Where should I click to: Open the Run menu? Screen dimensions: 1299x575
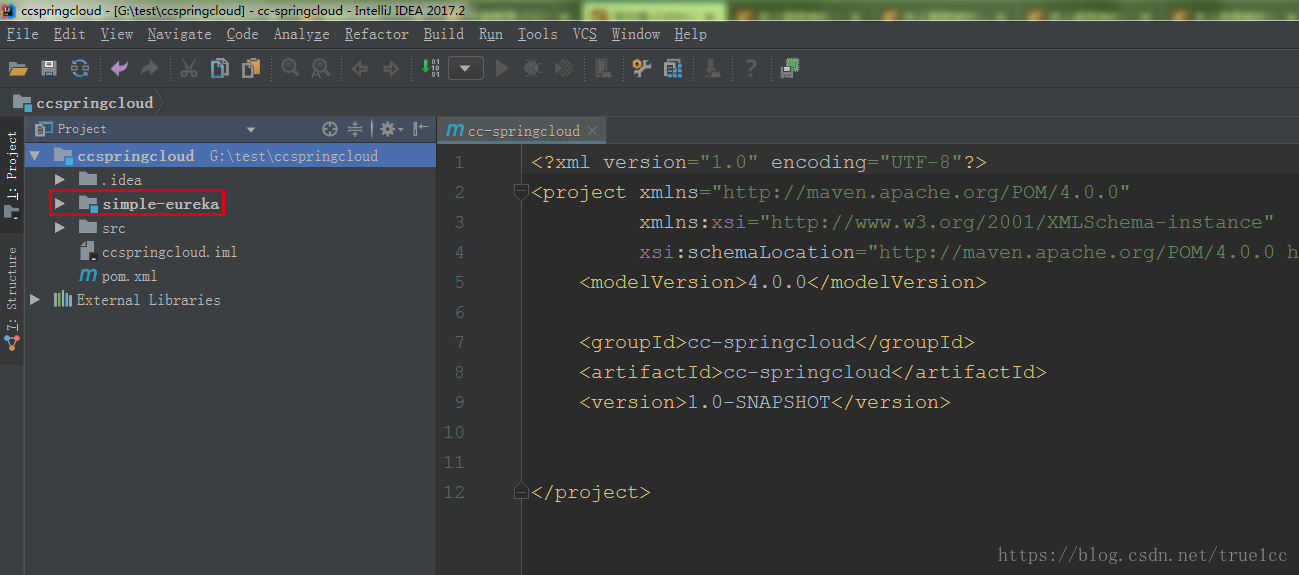[490, 34]
